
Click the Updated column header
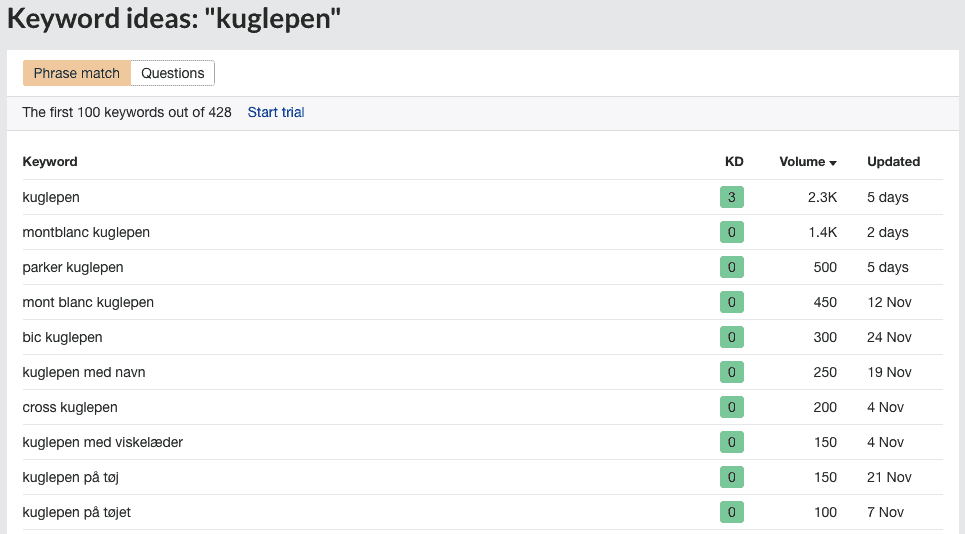(893, 161)
